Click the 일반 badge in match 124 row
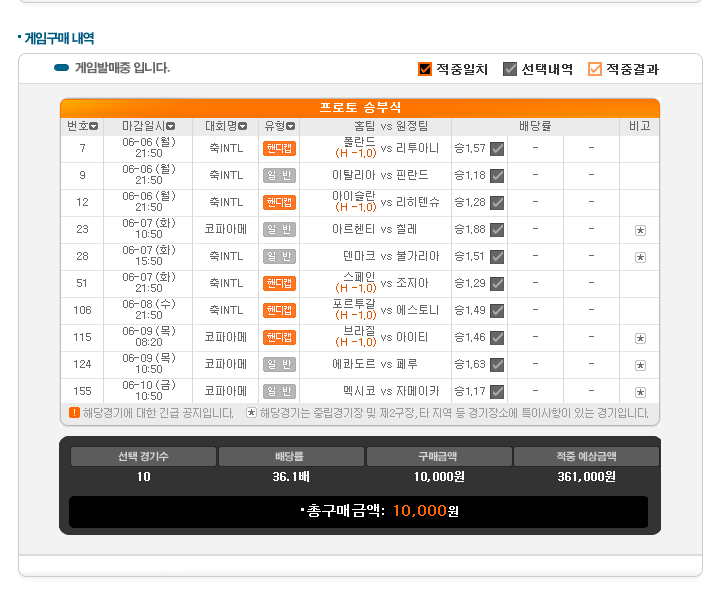Screen dimensions: 721x595 (279, 365)
